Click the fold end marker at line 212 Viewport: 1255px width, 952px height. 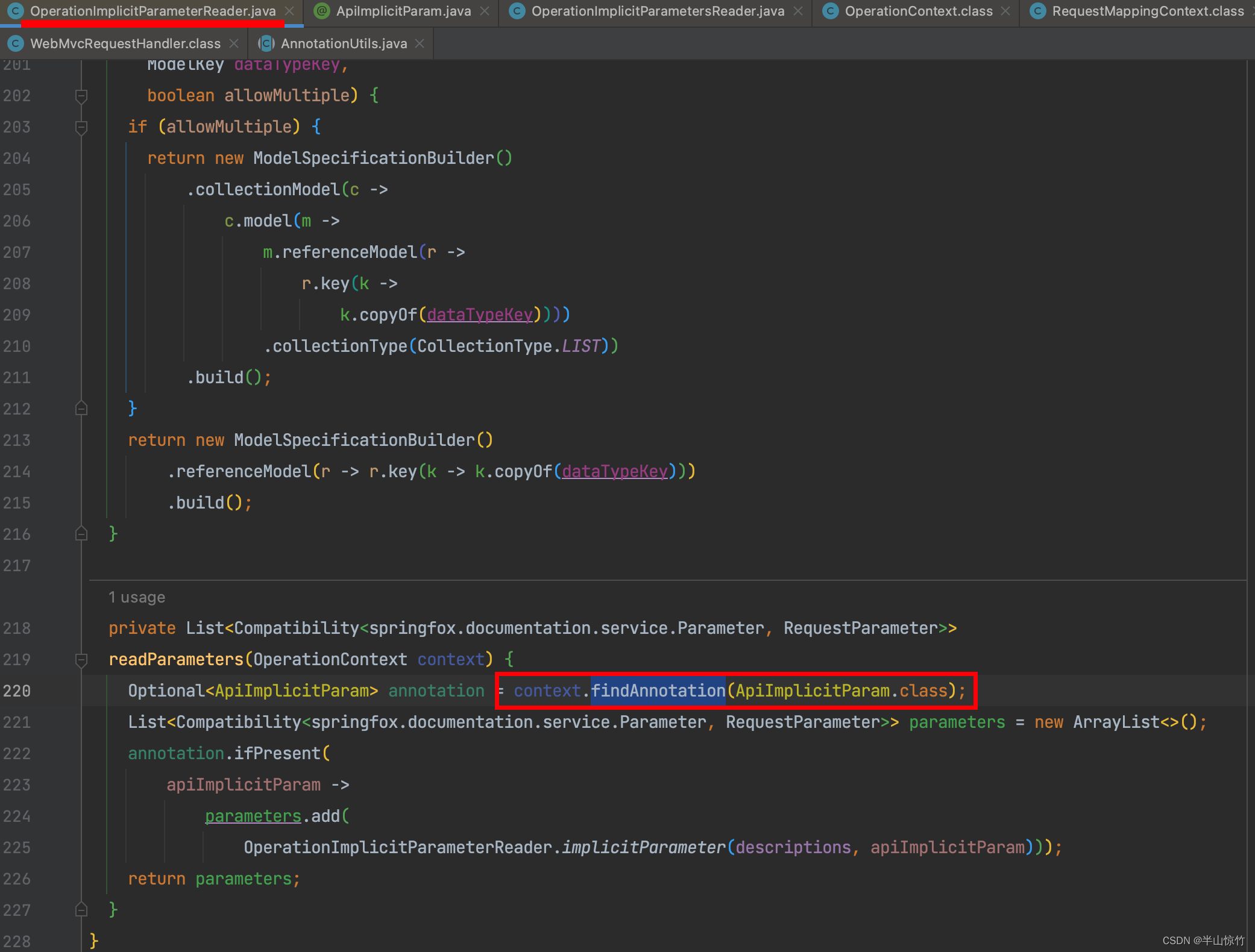coord(81,409)
